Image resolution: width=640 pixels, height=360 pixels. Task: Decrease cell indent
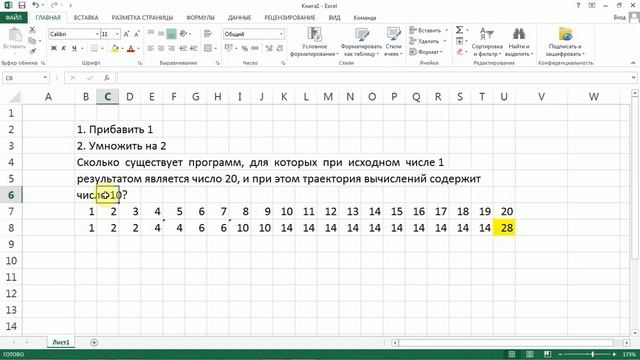pyautogui.click(x=183, y=49)
